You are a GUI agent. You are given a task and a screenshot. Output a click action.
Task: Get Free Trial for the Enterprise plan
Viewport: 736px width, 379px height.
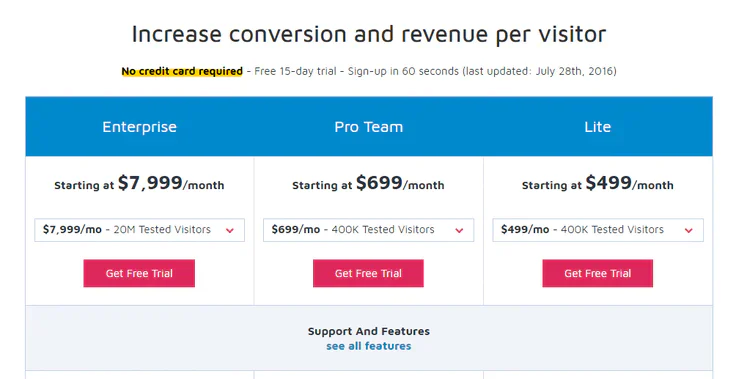tap(139, 273)
